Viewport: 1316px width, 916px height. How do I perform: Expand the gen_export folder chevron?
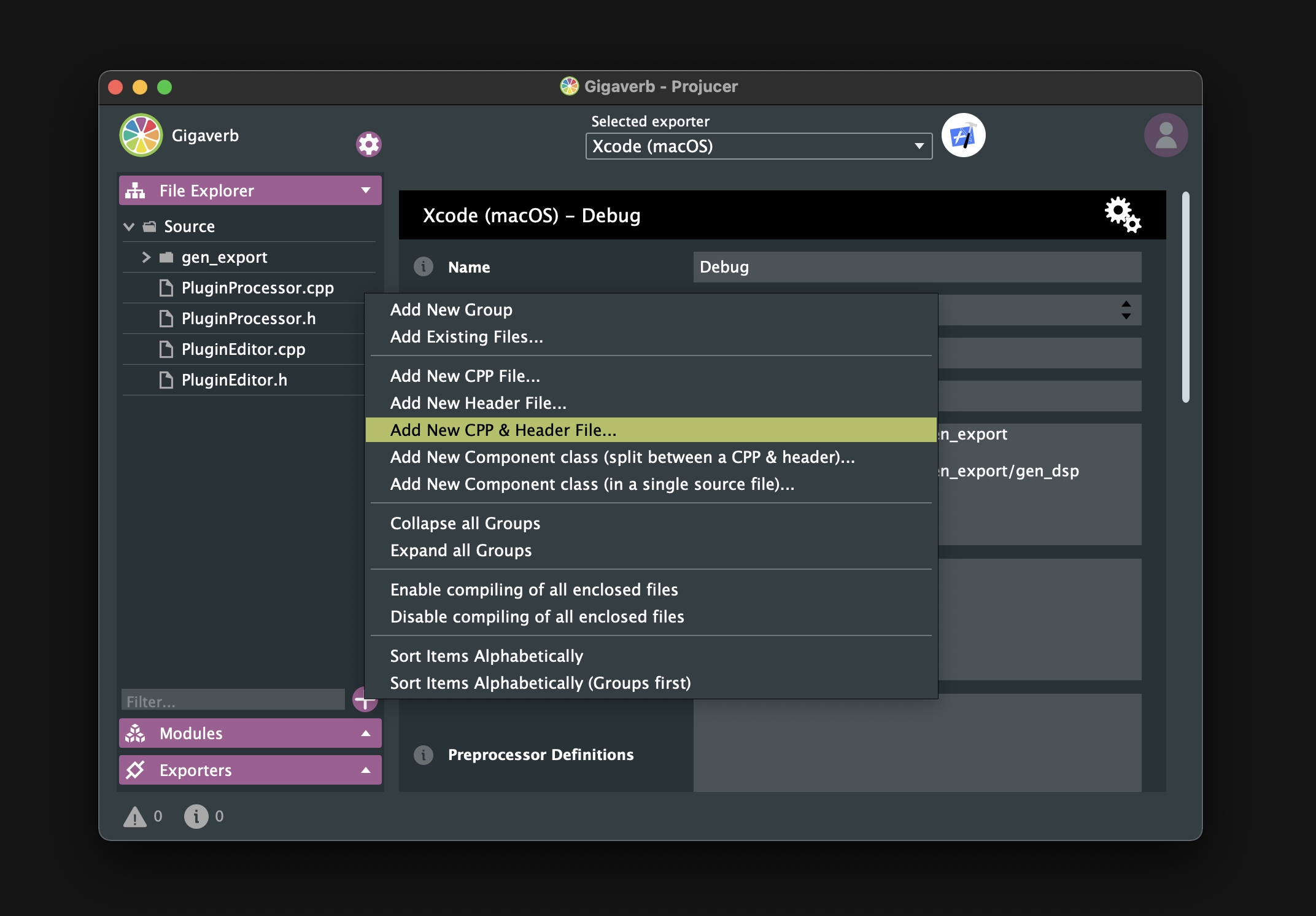[146, 257]
